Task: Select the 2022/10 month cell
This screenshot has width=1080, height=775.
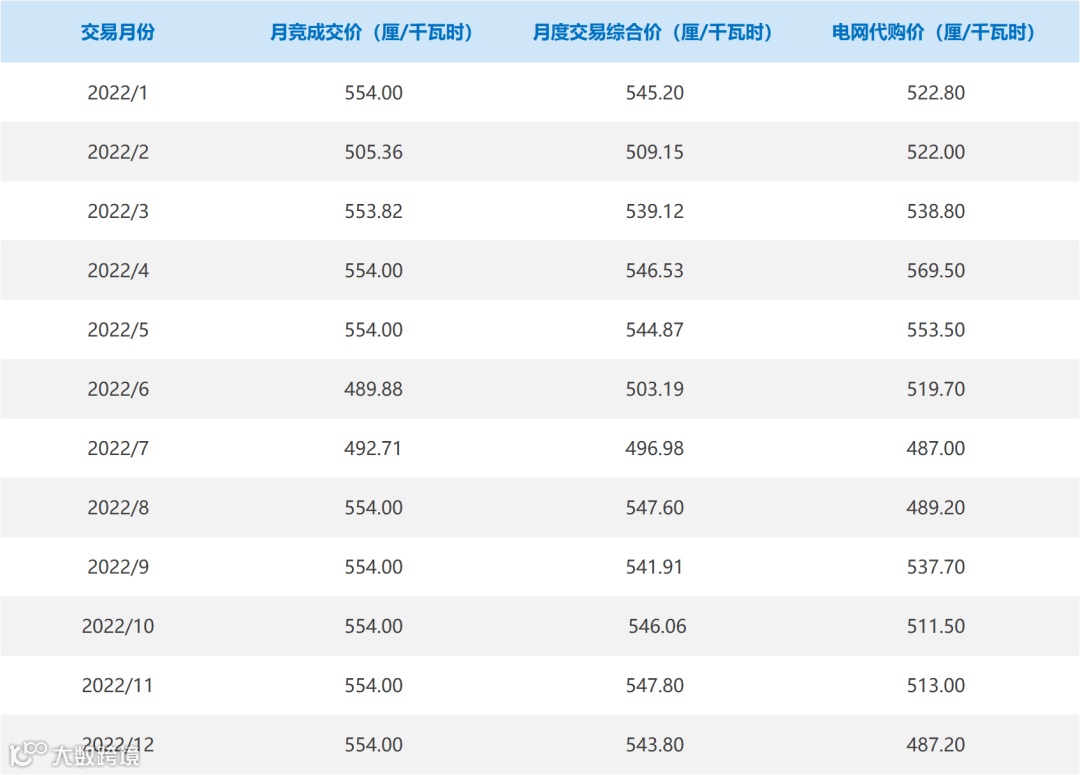Action: 118,626
